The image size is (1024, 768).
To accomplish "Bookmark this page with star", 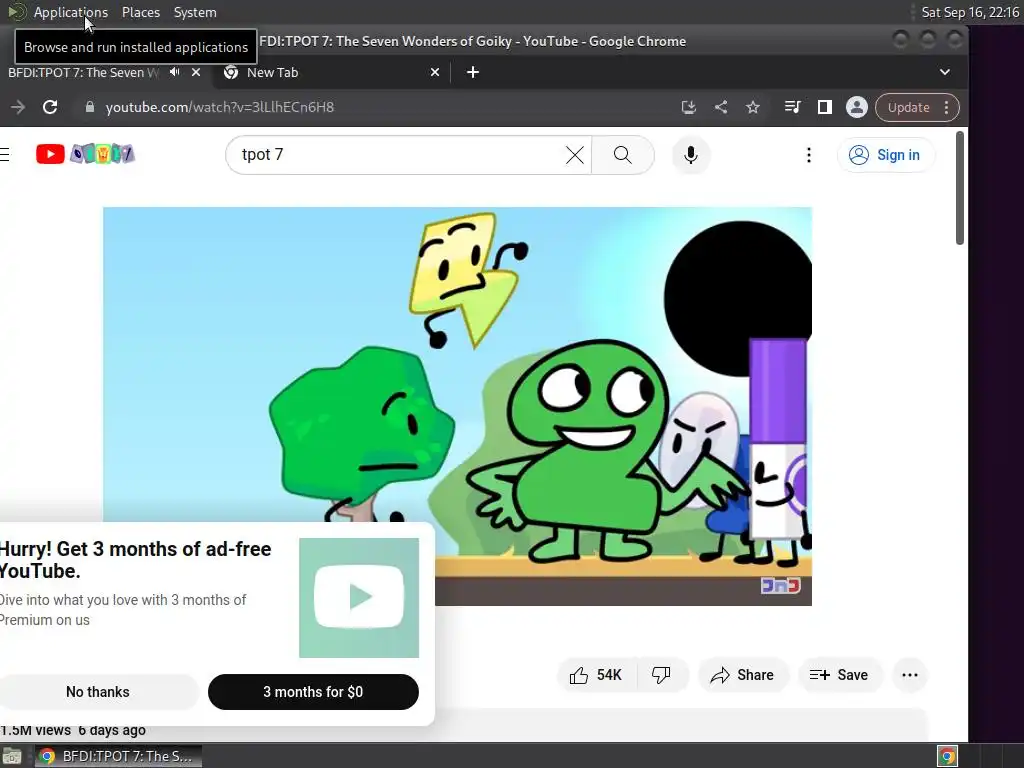I will click(753, 107).
